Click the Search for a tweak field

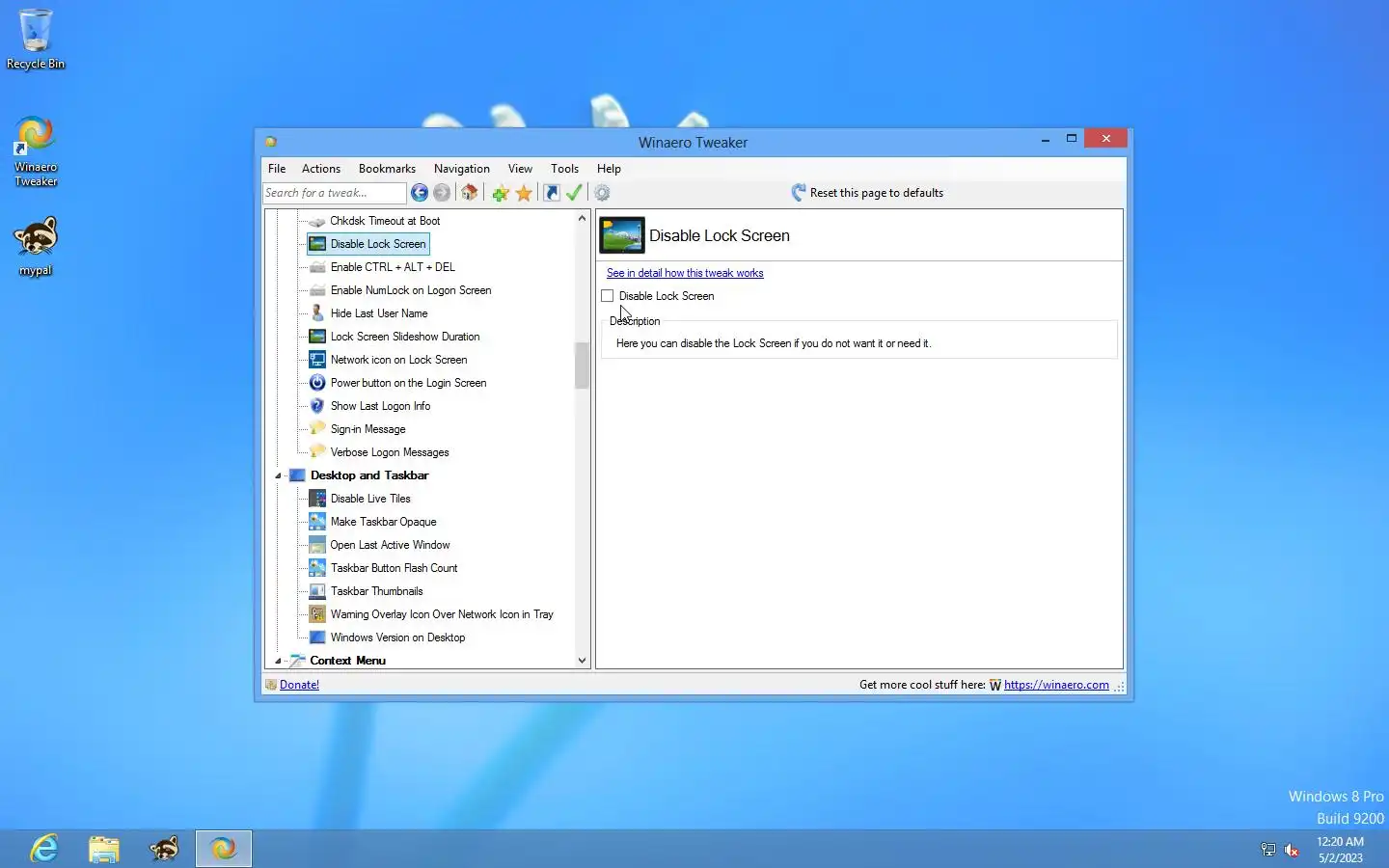tap(334, 193)
